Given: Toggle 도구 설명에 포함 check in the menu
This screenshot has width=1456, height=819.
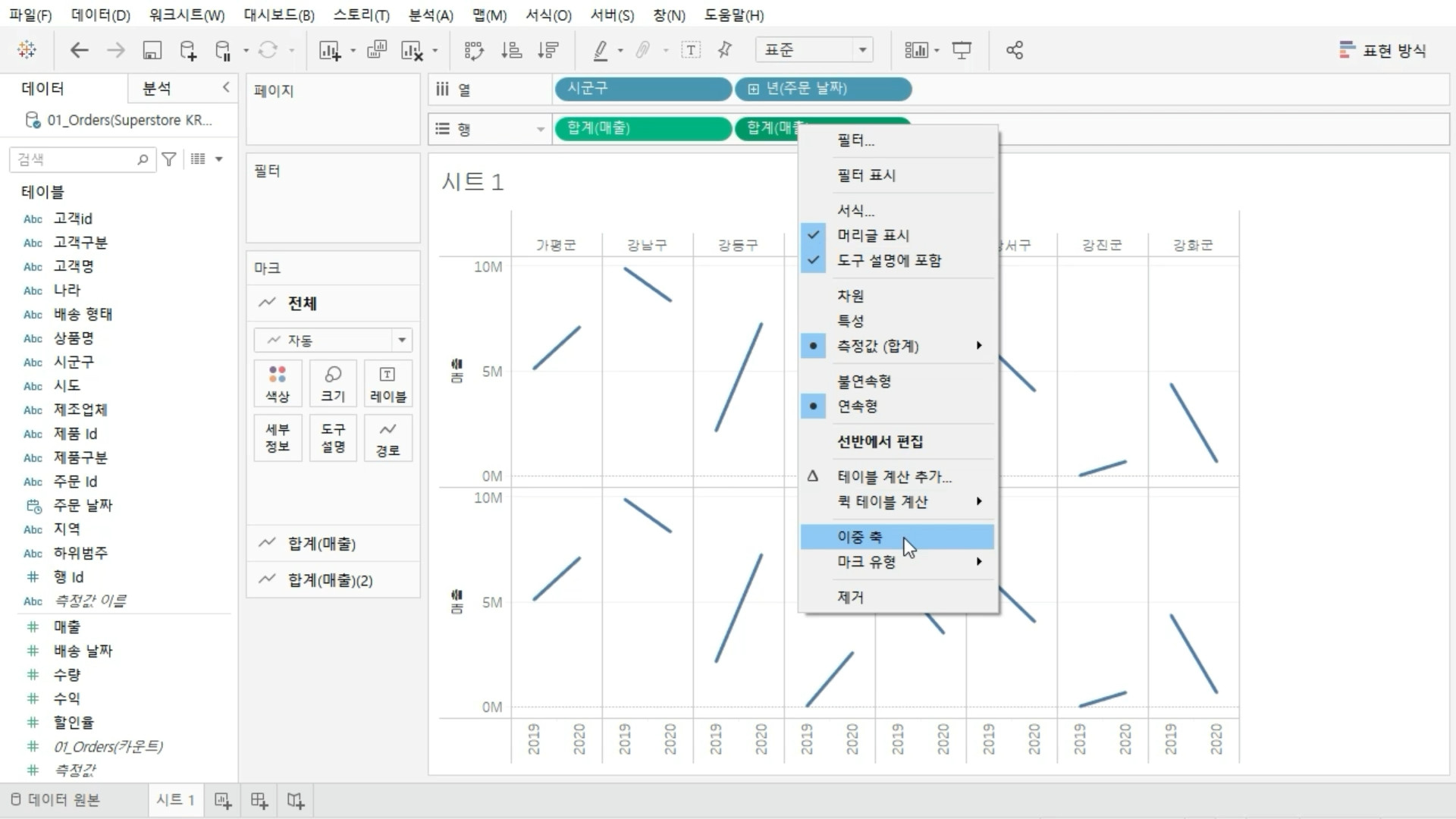Looking at the screenshot, I should (889, 260).
